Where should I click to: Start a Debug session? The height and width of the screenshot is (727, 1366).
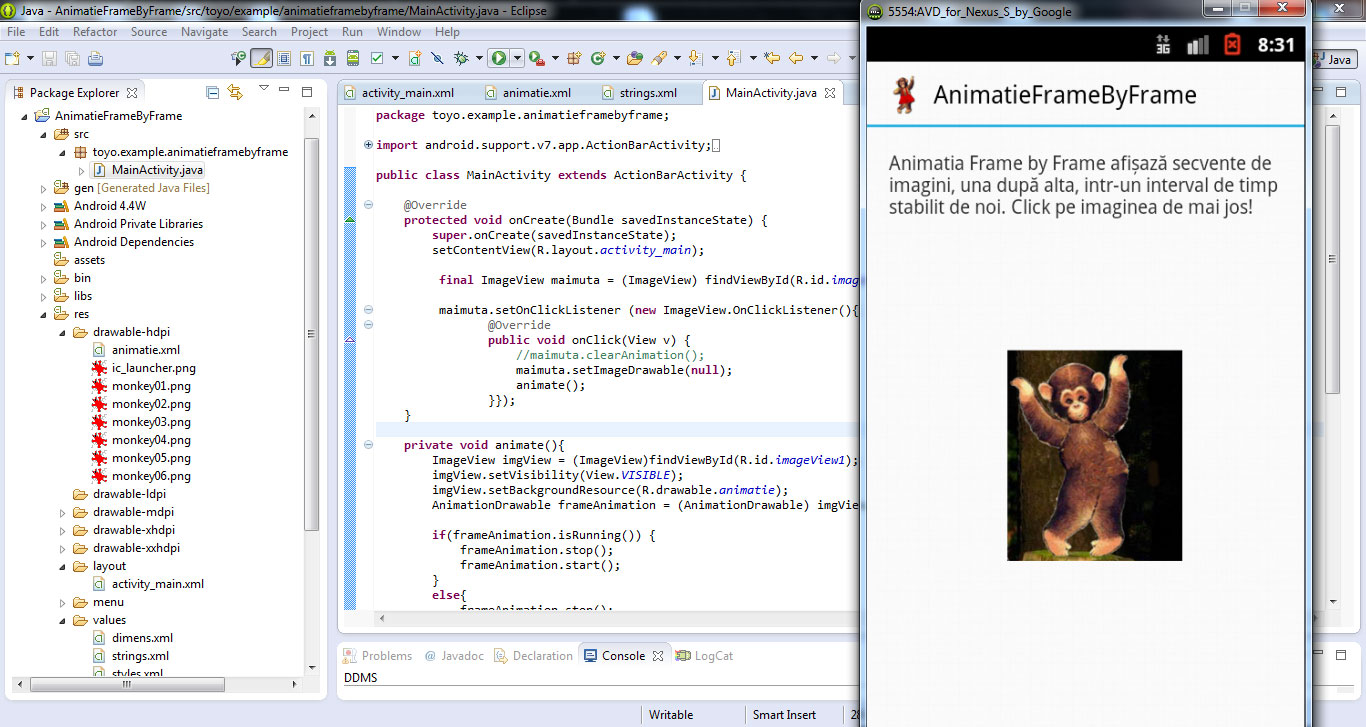tap(461, 59)
